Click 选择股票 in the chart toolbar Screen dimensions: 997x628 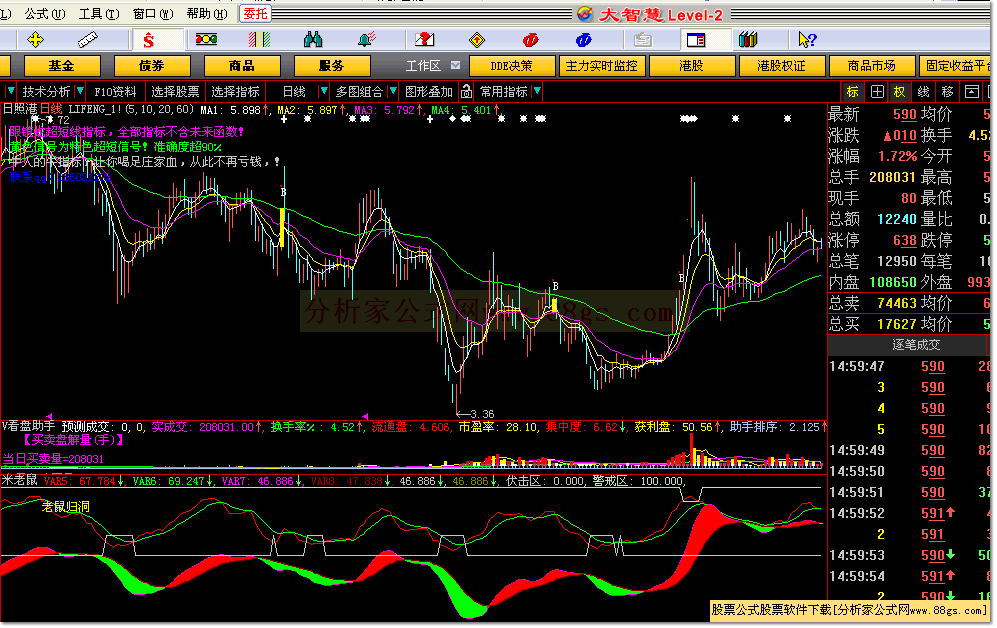point(175,92)
